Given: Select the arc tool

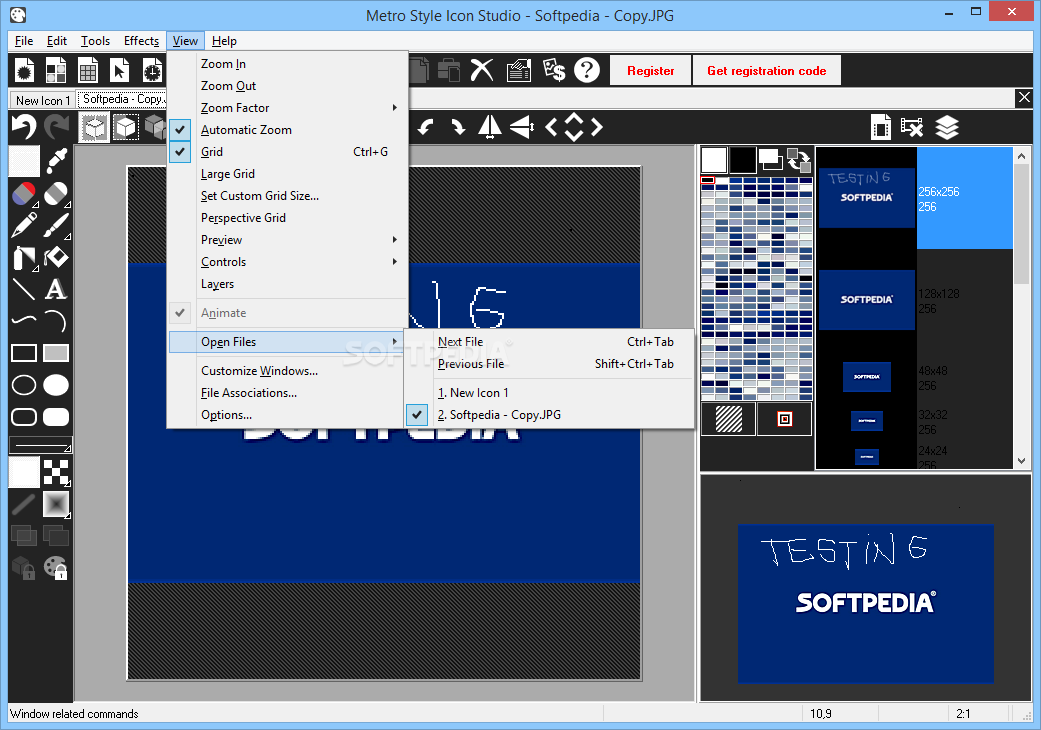Looking at the screenshot, I should (56, 321).
